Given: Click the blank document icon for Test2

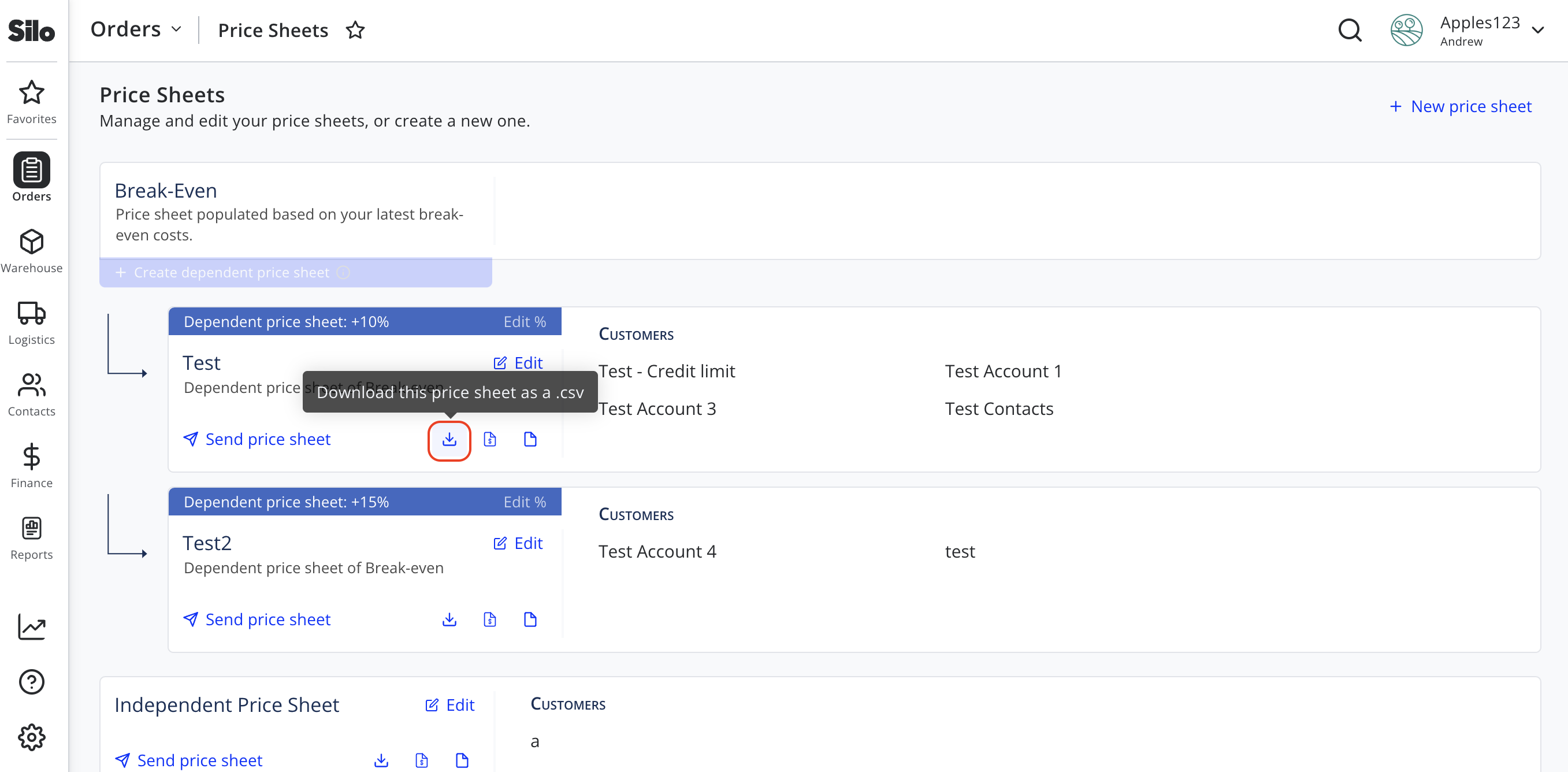Looking at the screenshot, I should pos(530,620).
